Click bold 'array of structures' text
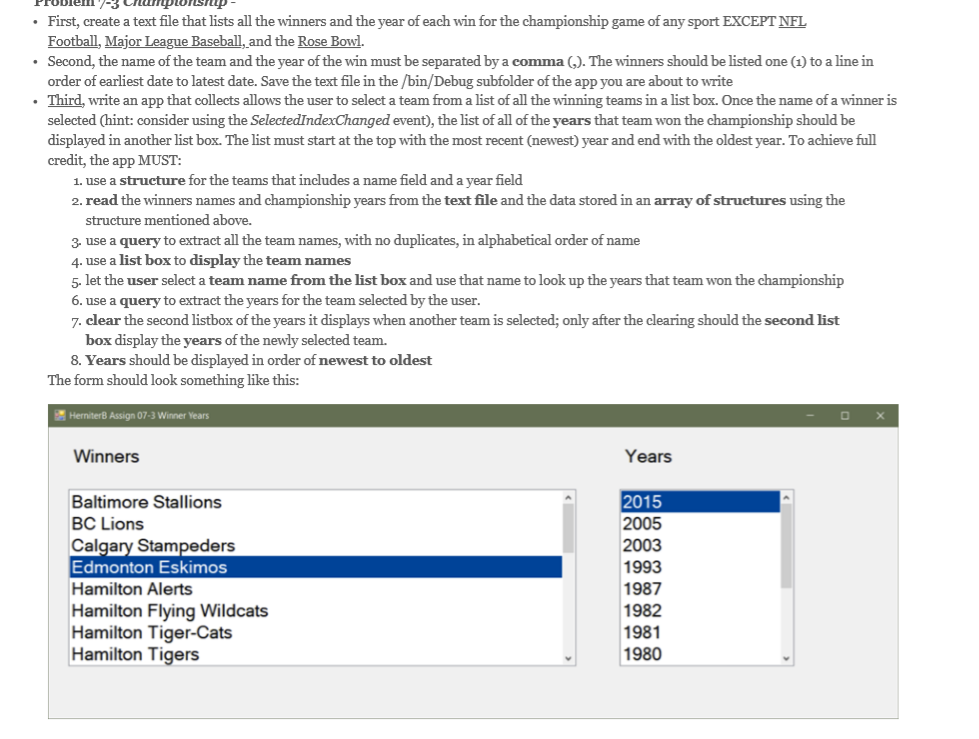This screenshot has width=979, height=739. 719,200
